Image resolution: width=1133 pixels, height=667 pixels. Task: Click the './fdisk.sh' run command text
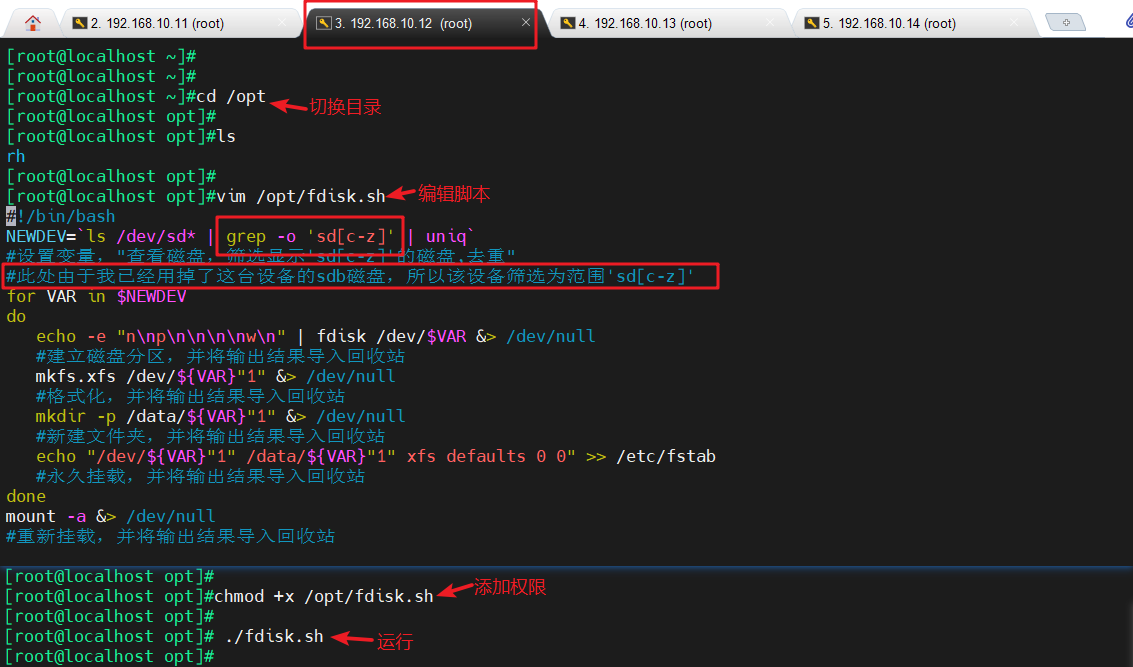[274, 636]
